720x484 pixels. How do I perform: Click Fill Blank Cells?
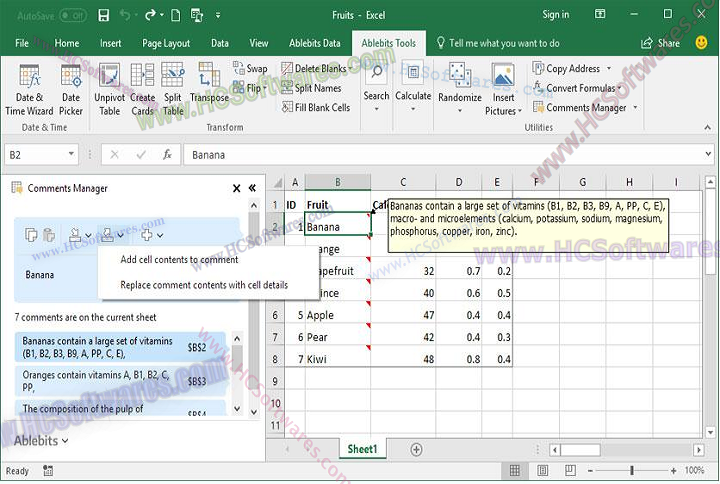[x=316, y=107]
